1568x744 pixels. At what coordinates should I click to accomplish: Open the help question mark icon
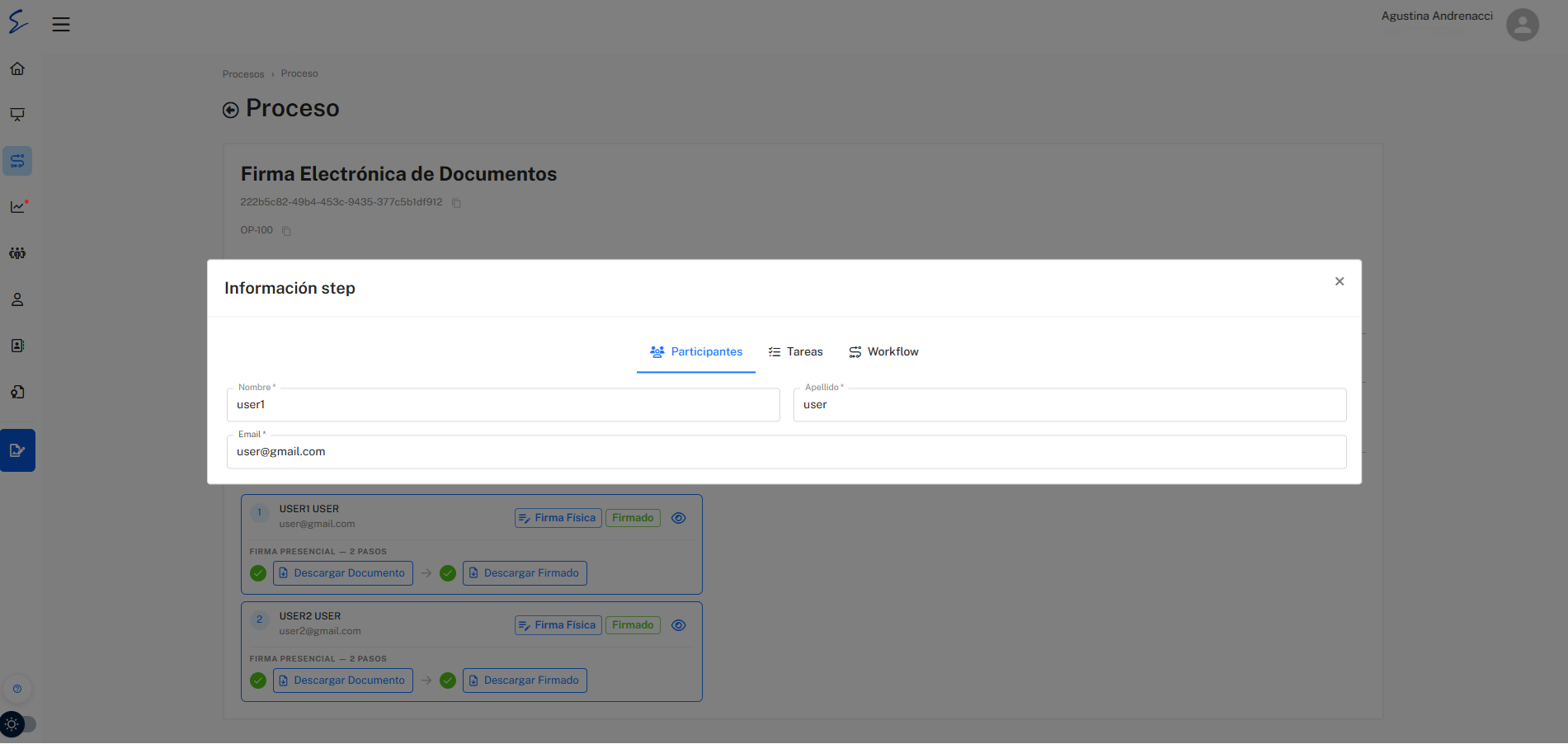coord(17,689)
